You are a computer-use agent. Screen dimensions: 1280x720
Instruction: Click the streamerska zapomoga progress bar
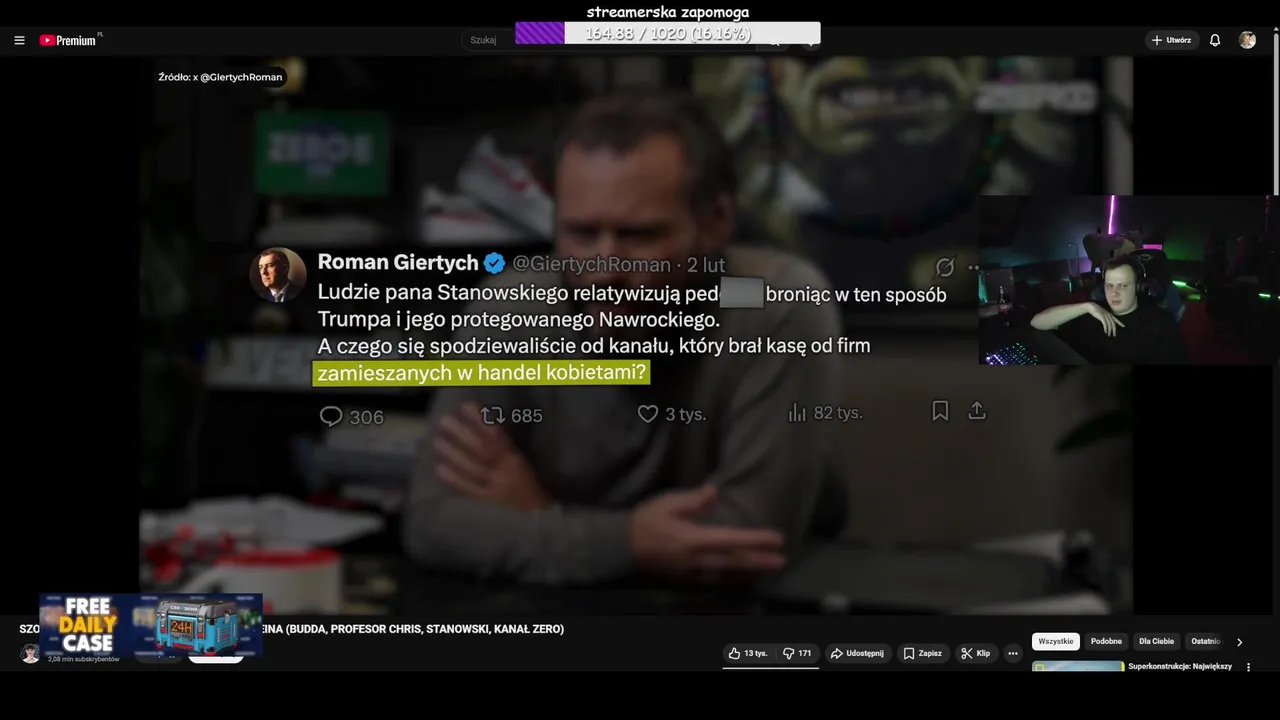click(668, 33)
